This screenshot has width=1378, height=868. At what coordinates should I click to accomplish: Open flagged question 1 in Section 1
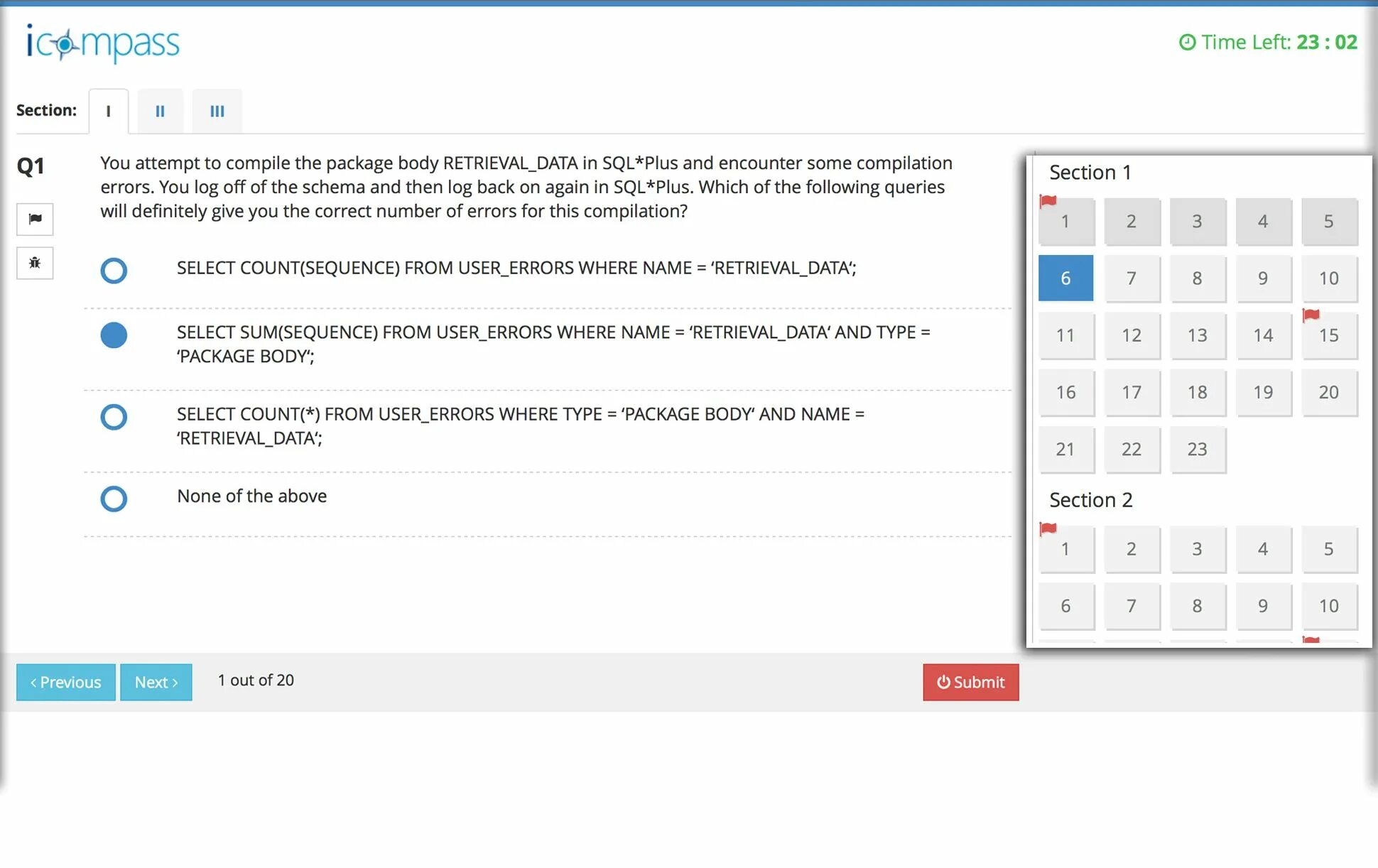[x=1065, y=222]
